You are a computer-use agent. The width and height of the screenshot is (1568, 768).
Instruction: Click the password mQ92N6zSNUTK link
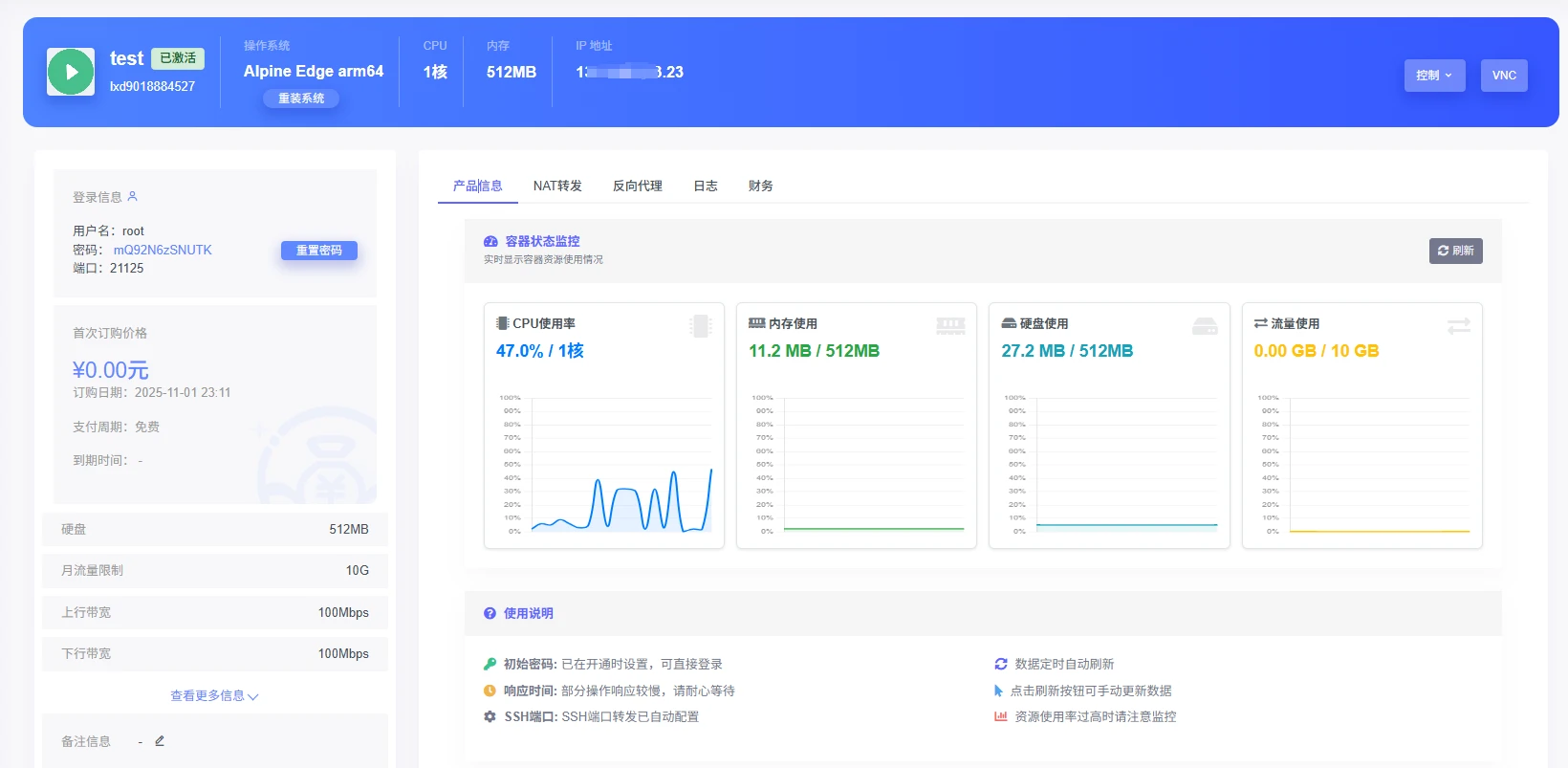point(163,250)
